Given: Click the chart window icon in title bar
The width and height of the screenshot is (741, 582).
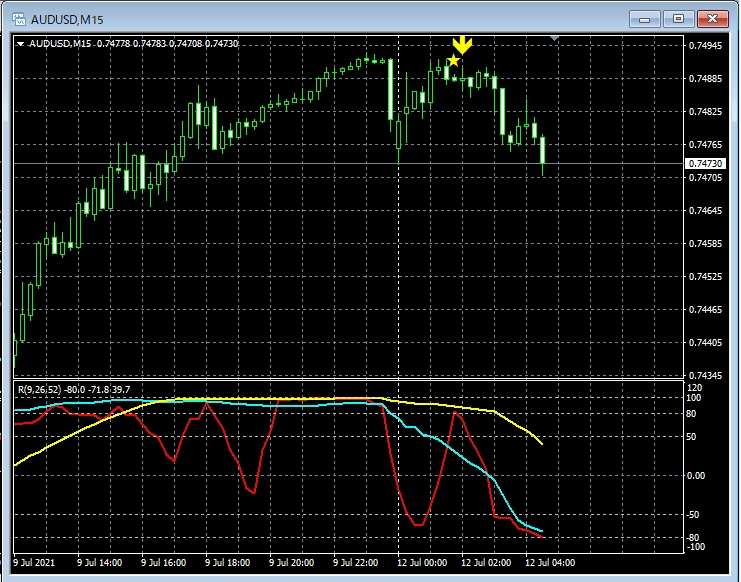Looking at the screenshot, I should pos(16,18).
